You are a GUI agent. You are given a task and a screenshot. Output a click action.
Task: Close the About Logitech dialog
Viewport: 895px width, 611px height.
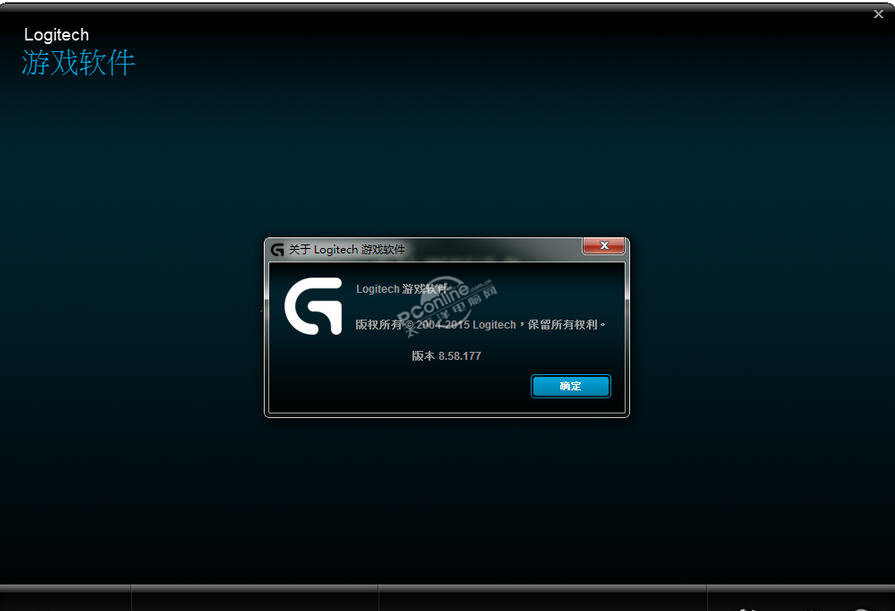point(603,246)
